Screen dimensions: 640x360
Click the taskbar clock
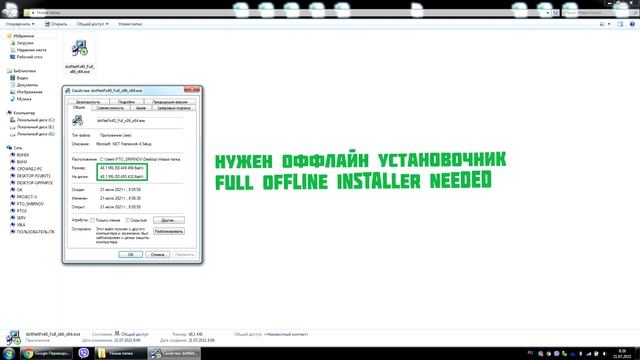[x=622, y=353]
